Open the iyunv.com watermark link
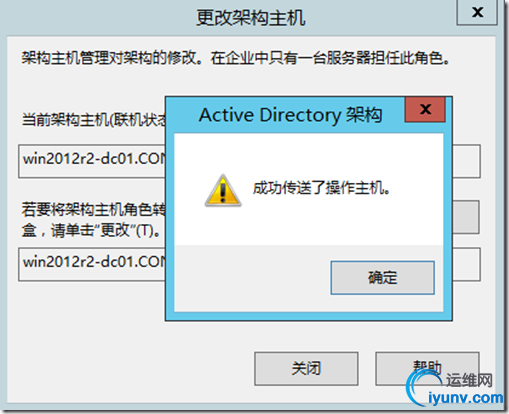Screen dimensions: 509x414 (x=465, y=398)
